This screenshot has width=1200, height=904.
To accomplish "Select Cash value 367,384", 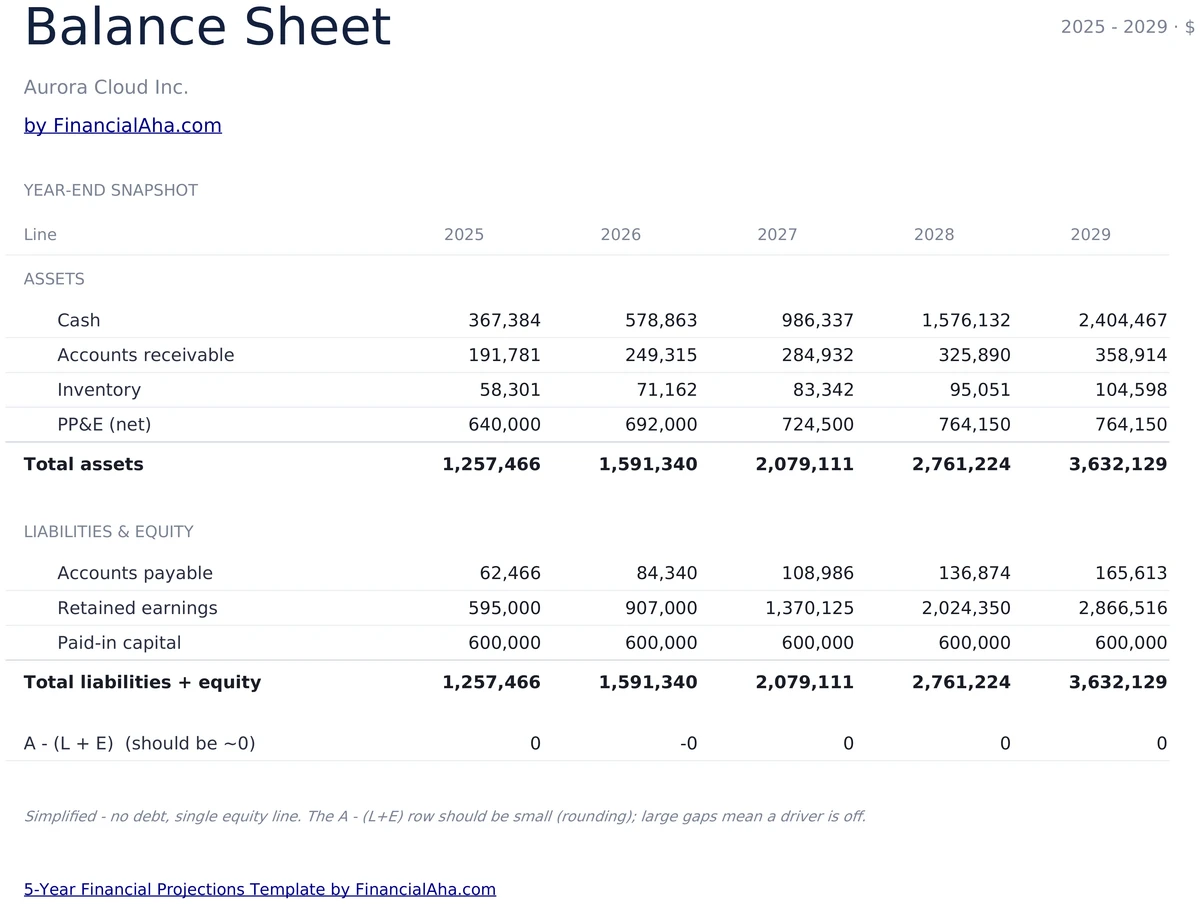I will coord(504,321).
